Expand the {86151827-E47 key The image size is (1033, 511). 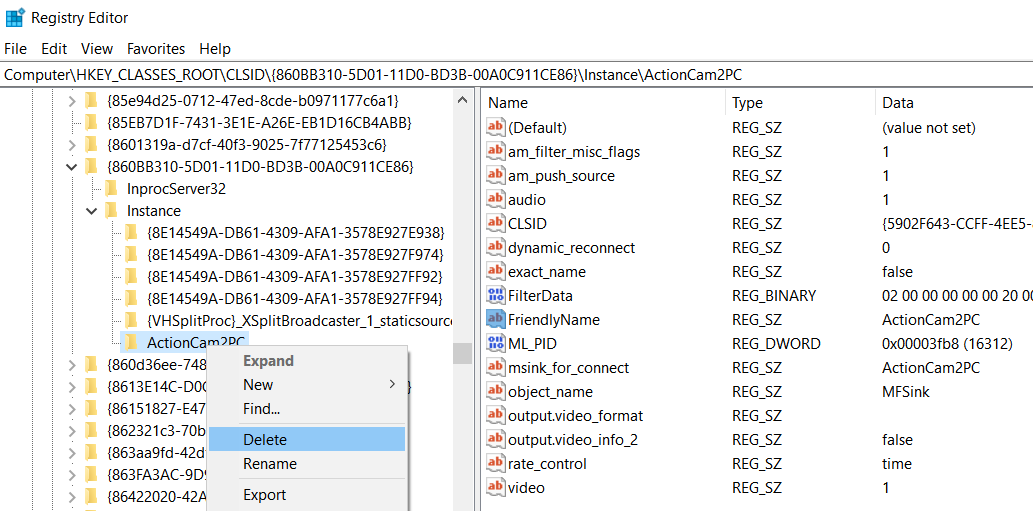[x=72, y=408]
